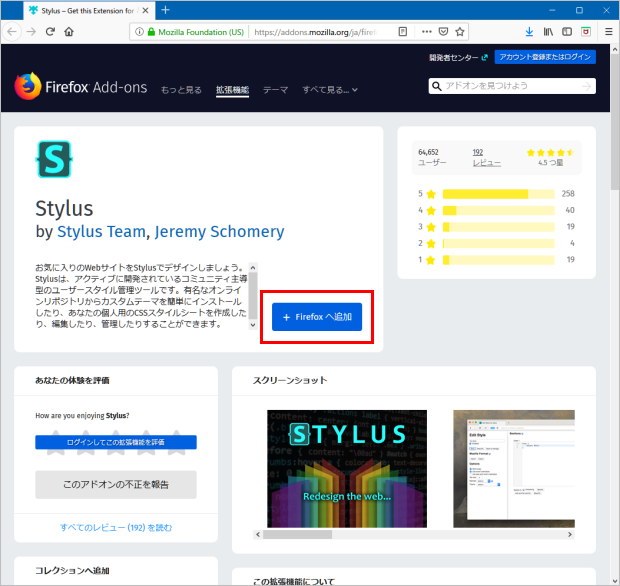The image size is (620, 586).
Task: Click the 258 five-star count
Action: [568, 194]
